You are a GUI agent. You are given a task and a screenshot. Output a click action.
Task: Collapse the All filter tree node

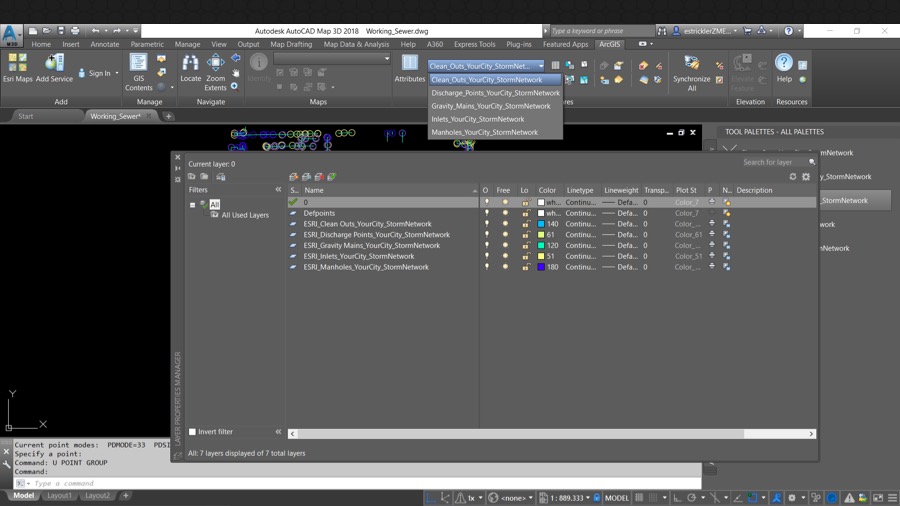coord(193,204)
